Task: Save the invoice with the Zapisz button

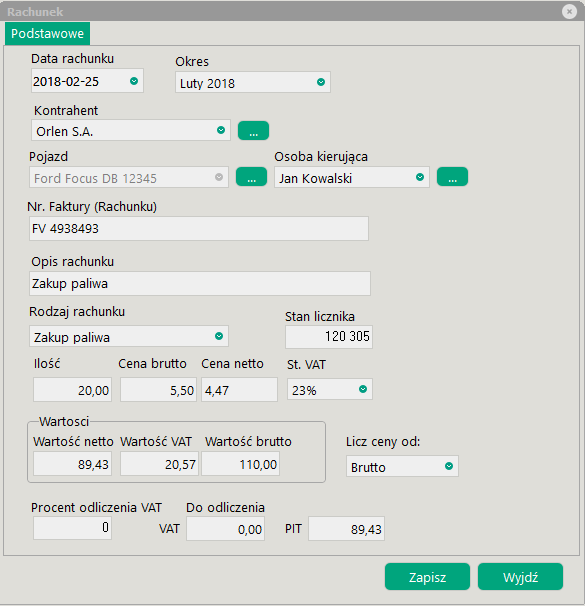Action: pyautogui.click(x=427, y=577)
